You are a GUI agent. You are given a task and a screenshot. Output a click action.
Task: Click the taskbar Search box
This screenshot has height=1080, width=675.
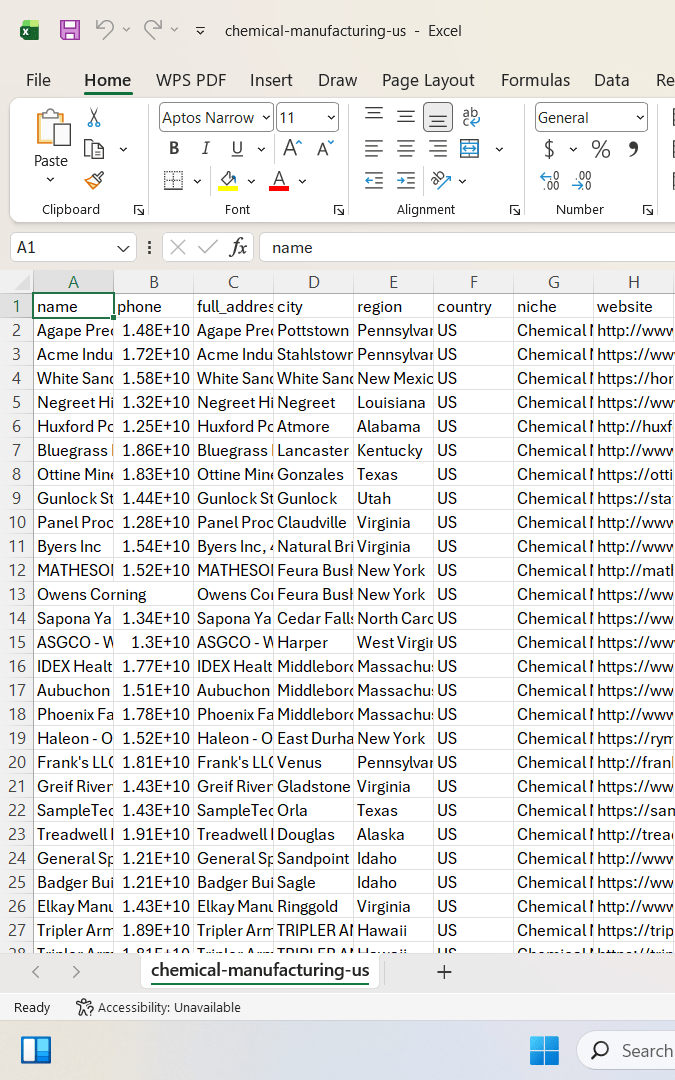point(627,1050)
